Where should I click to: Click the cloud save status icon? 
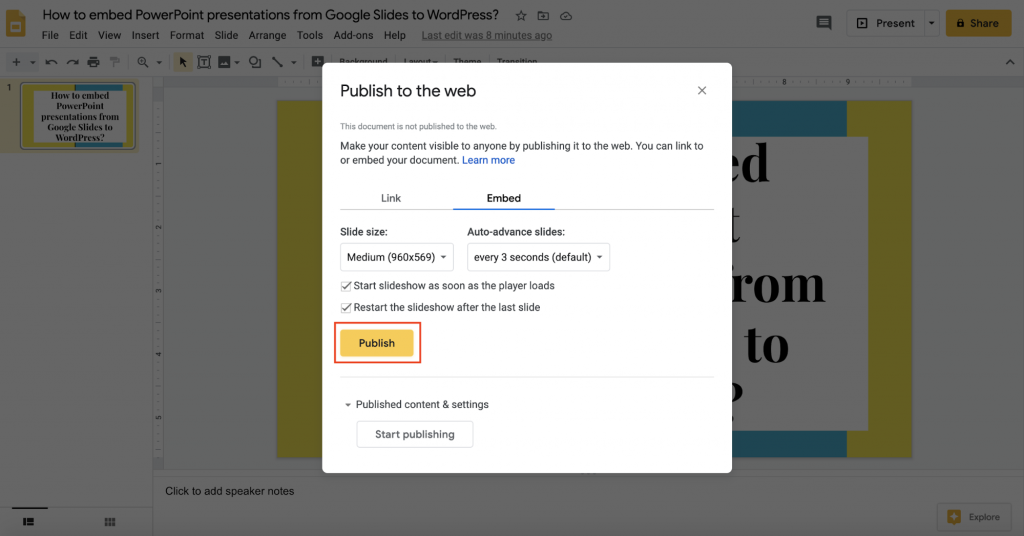coord(566,16)
